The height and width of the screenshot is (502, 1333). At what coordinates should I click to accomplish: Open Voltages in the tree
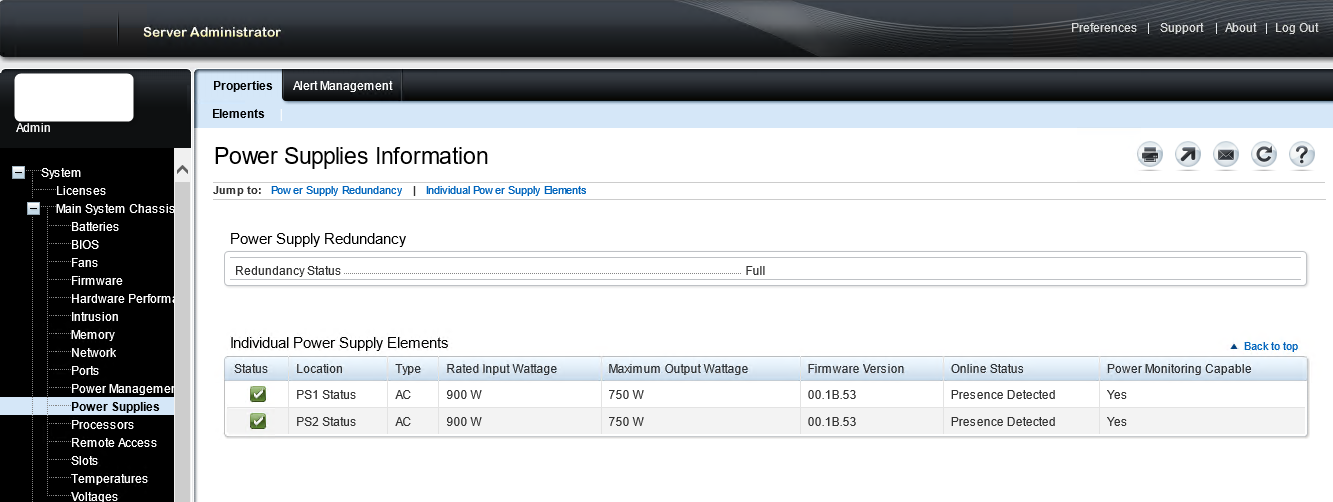[94, 496]
